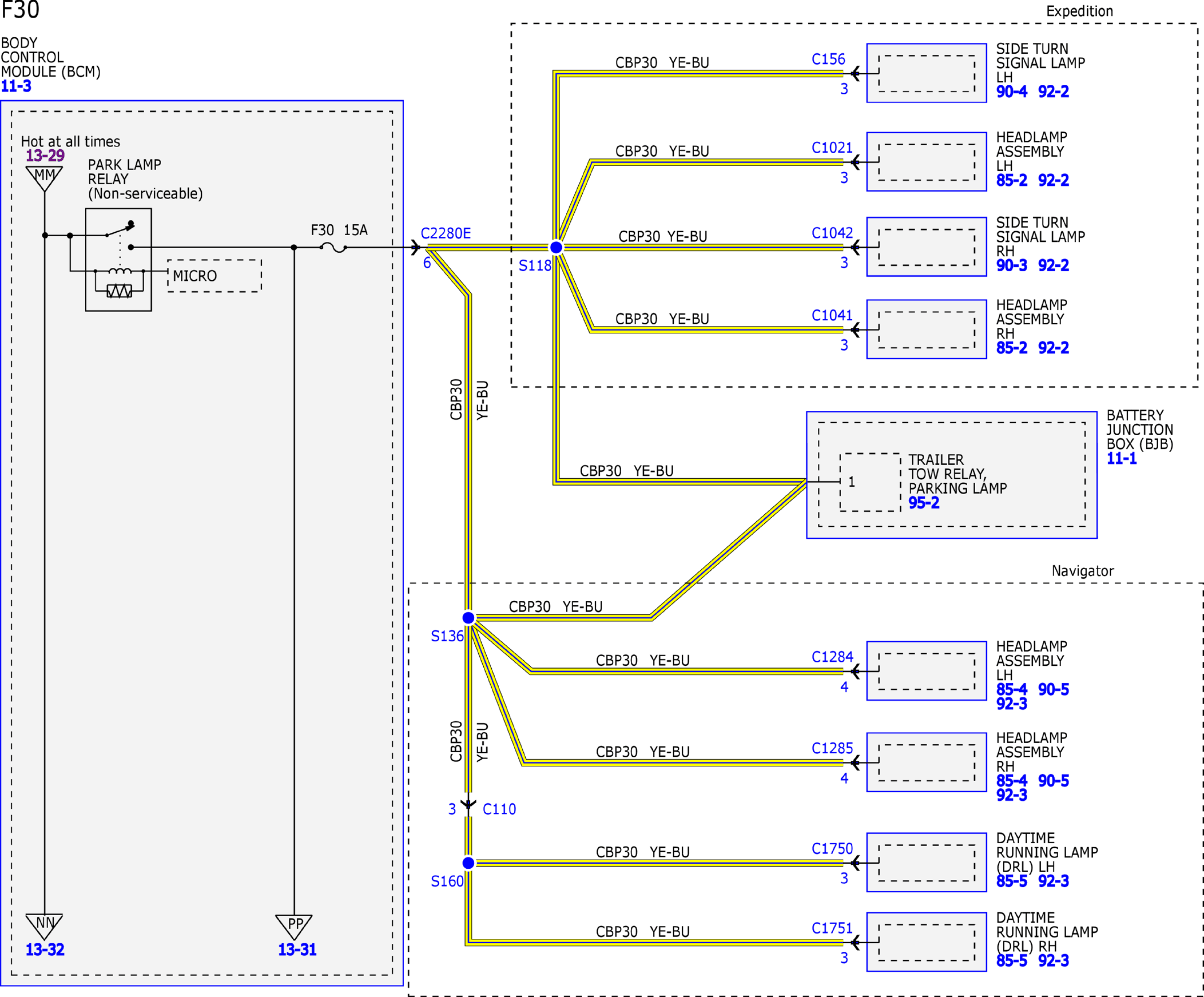Open the 95-2 Trailer Tow Relay reference

click(x=924, y=504)
